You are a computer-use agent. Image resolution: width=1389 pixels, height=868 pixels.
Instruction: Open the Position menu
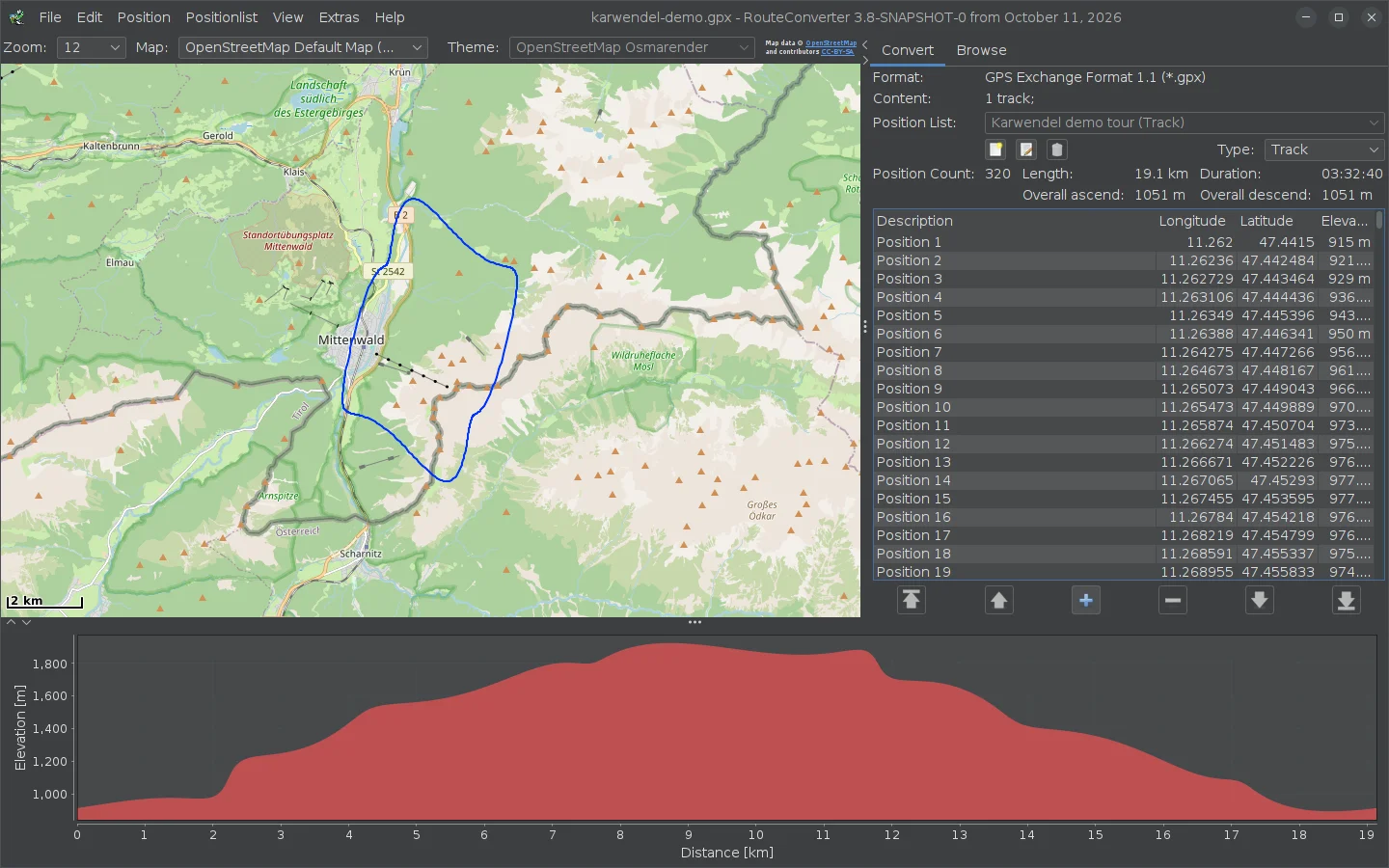(x=144, y=17)
